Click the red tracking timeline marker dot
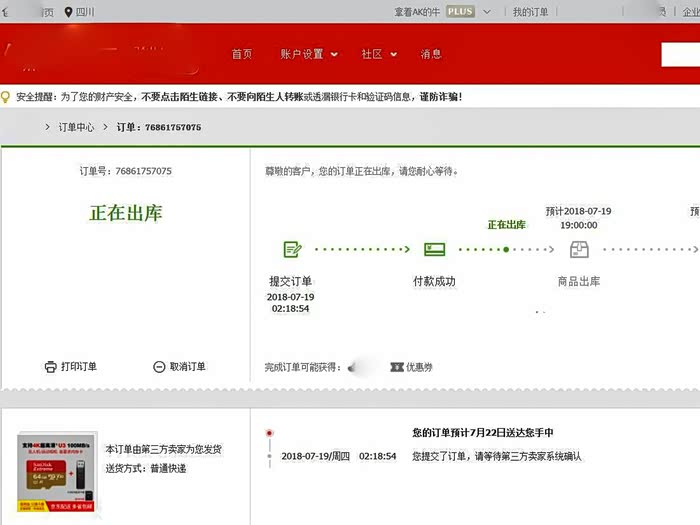The image size is (700, 525). [269, 434]
